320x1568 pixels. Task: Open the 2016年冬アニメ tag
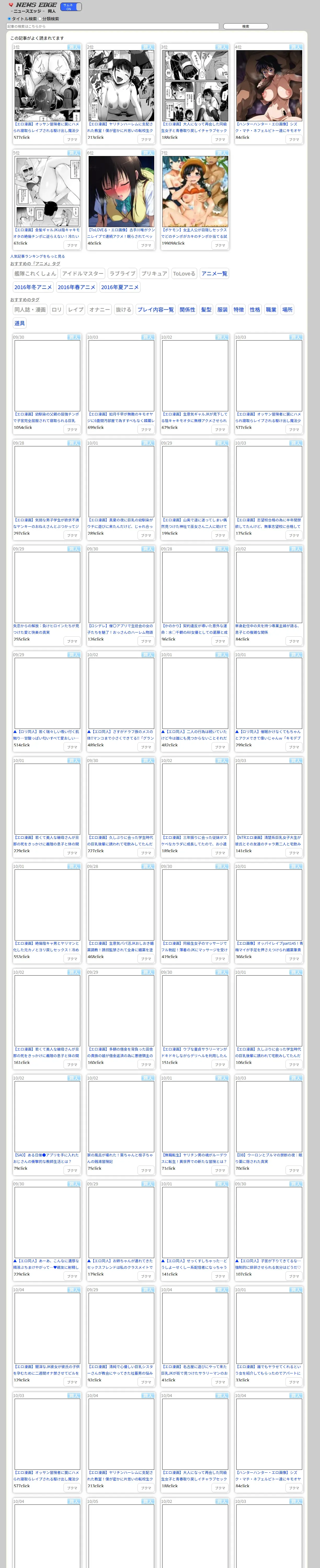[33, 287]
